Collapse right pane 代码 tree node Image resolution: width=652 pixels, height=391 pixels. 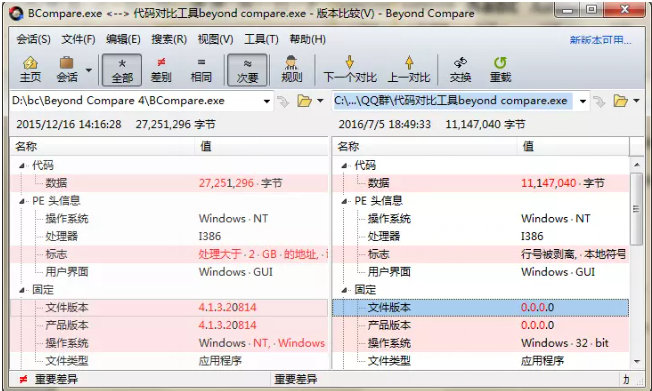(344, 166)
